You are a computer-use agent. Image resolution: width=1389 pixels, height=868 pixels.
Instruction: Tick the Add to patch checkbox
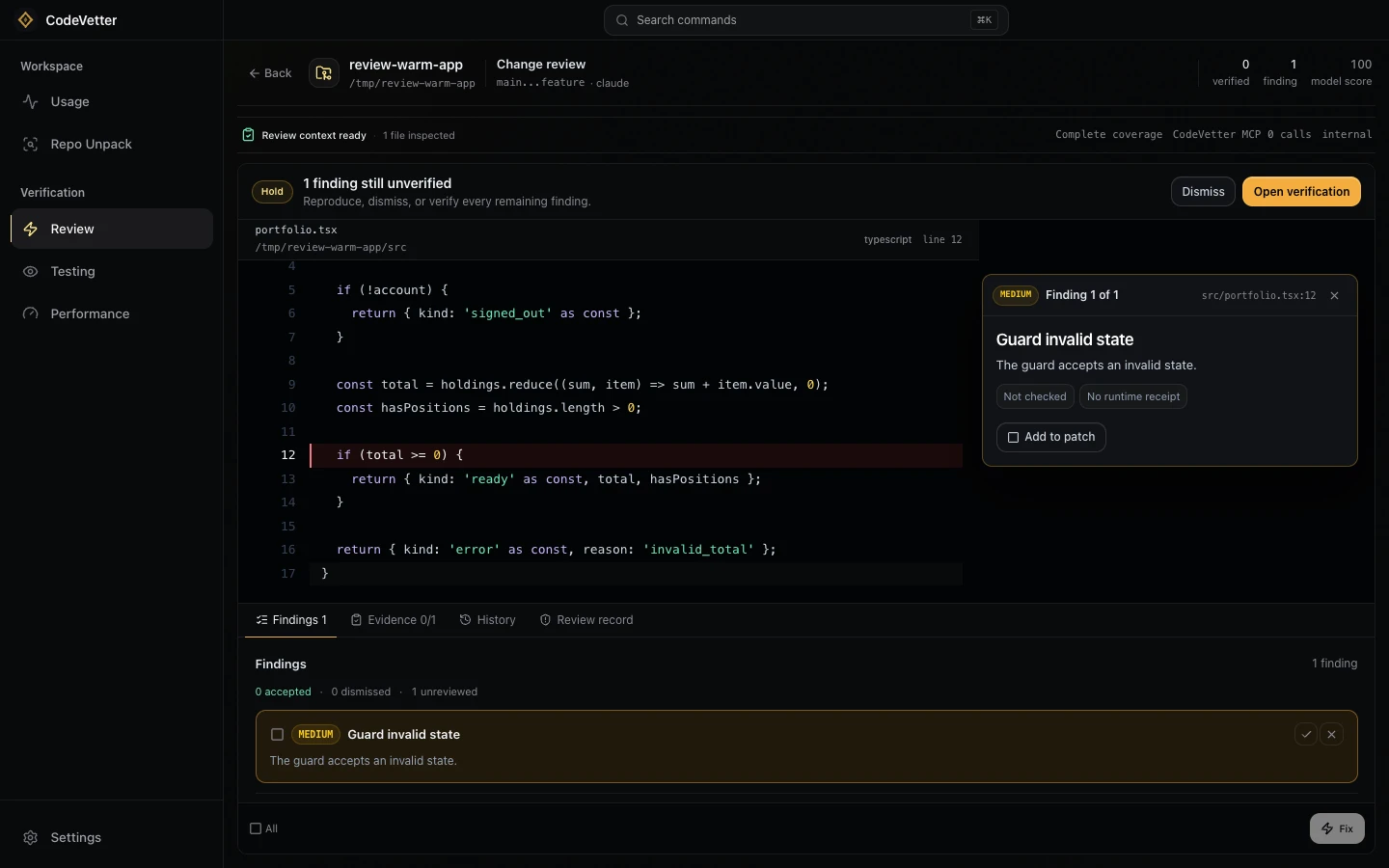click(1013, 438)
